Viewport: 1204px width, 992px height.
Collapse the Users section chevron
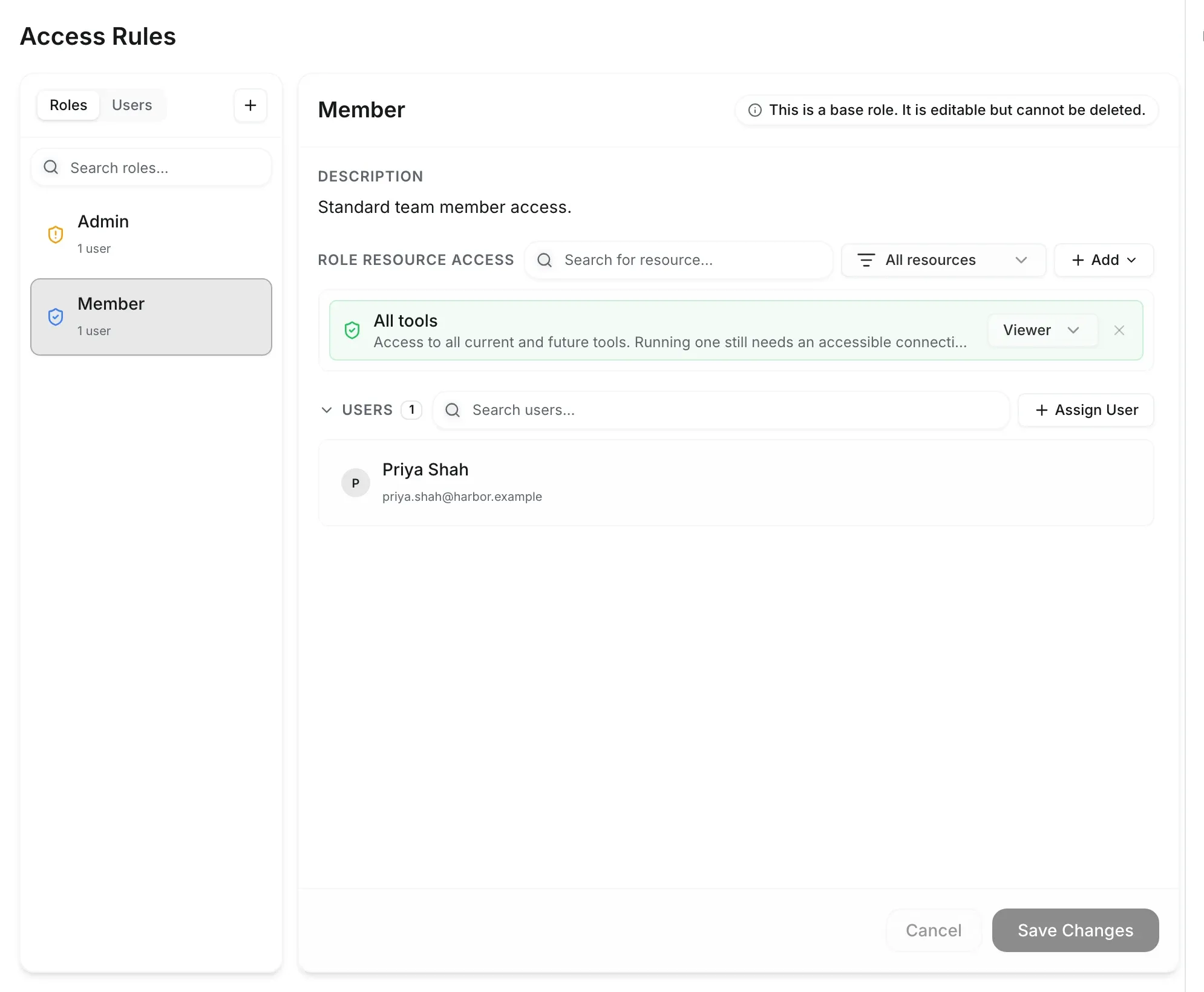(x=327, y=410)
